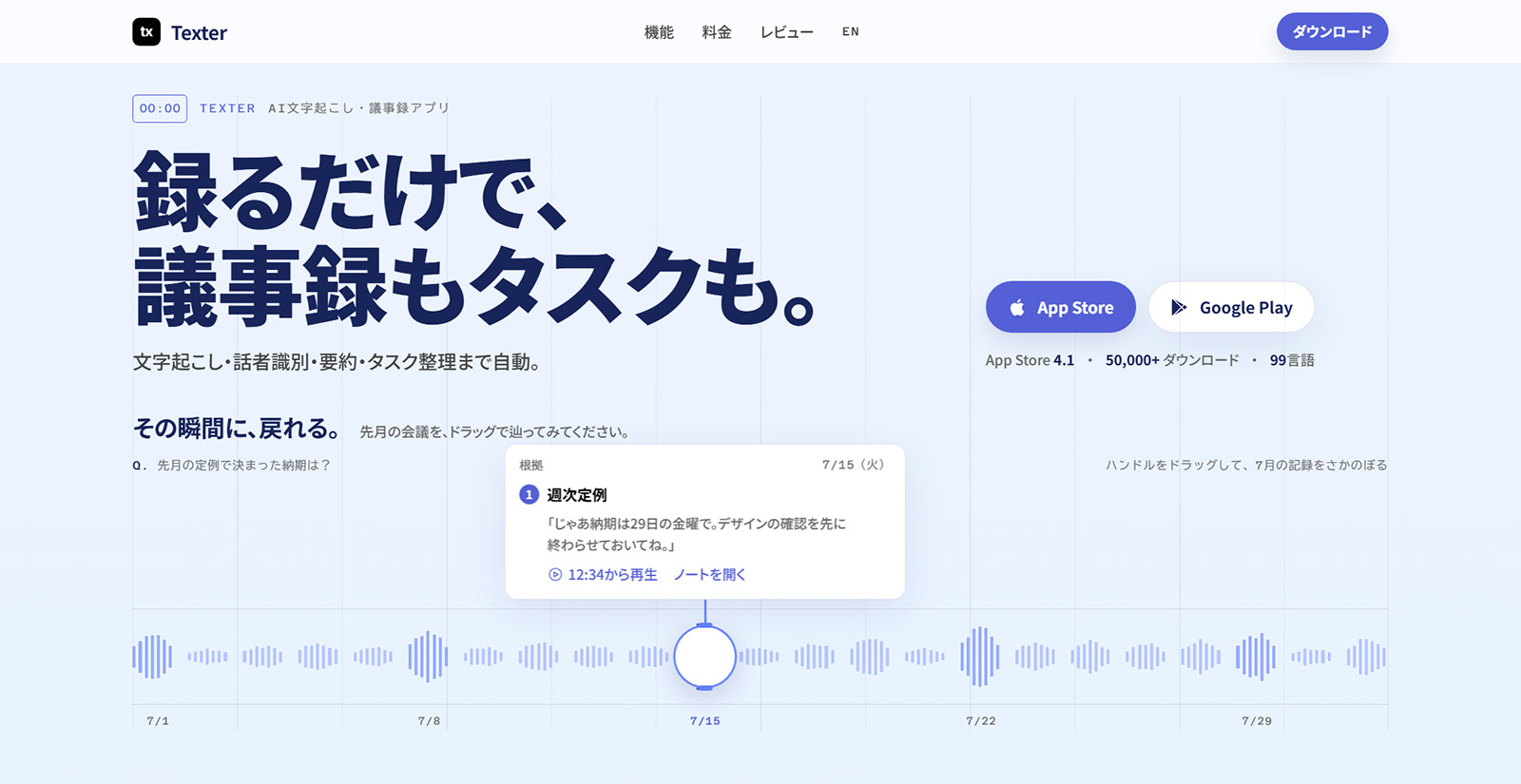Screen dimensions: 1521x784
Task: Click the quote text 「じゃあ納期は29日の金曜で。
Action: [631, 524]
